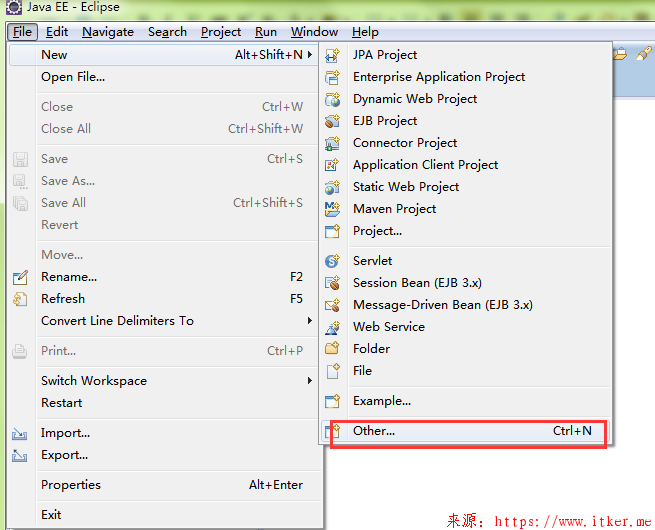The image size is (655, 530).
Task: Open the Run menu
Action: pyautogui.click(x=266, y=32)
